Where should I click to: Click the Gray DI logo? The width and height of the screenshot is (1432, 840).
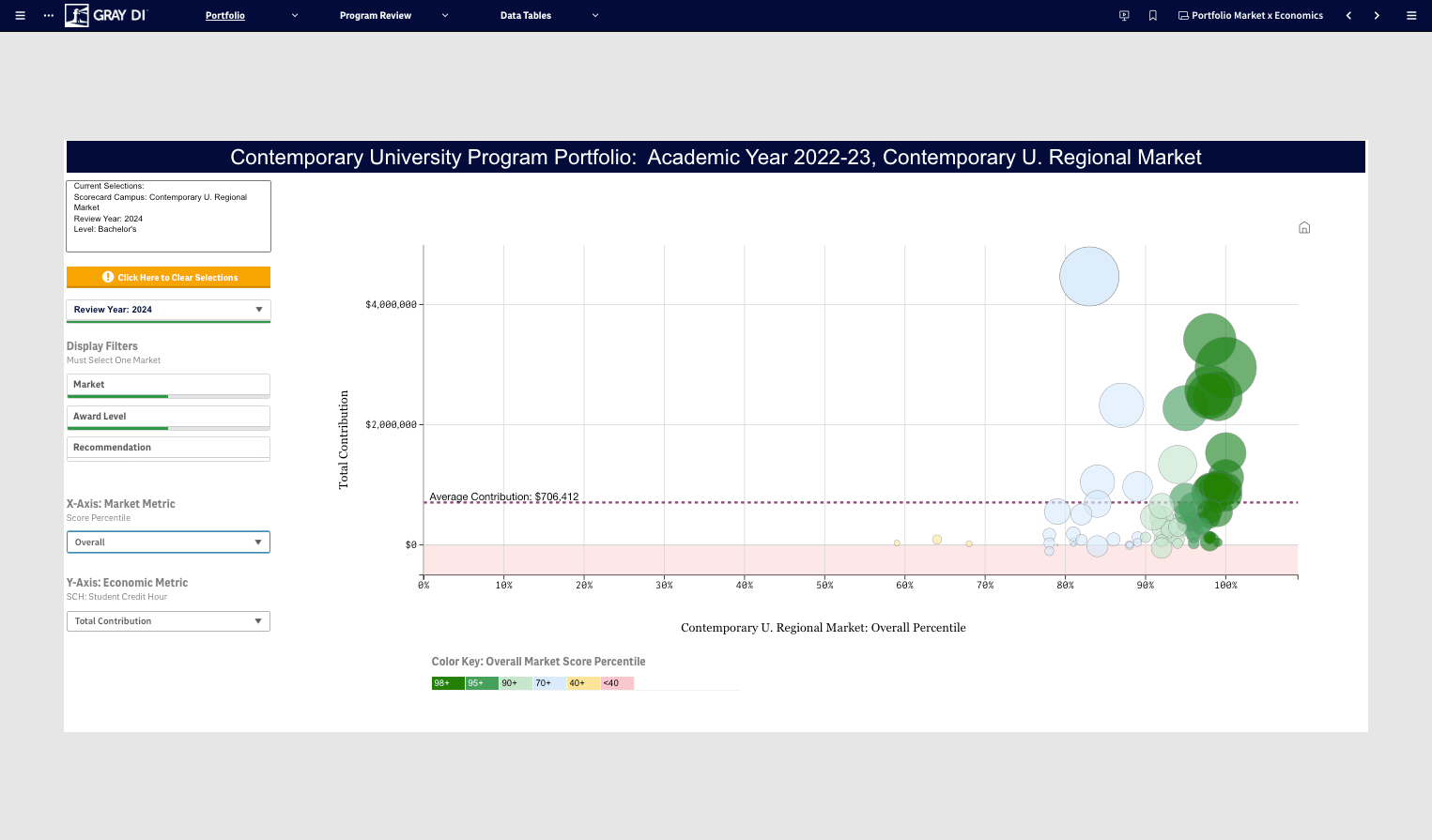click(x=106, y=15)
